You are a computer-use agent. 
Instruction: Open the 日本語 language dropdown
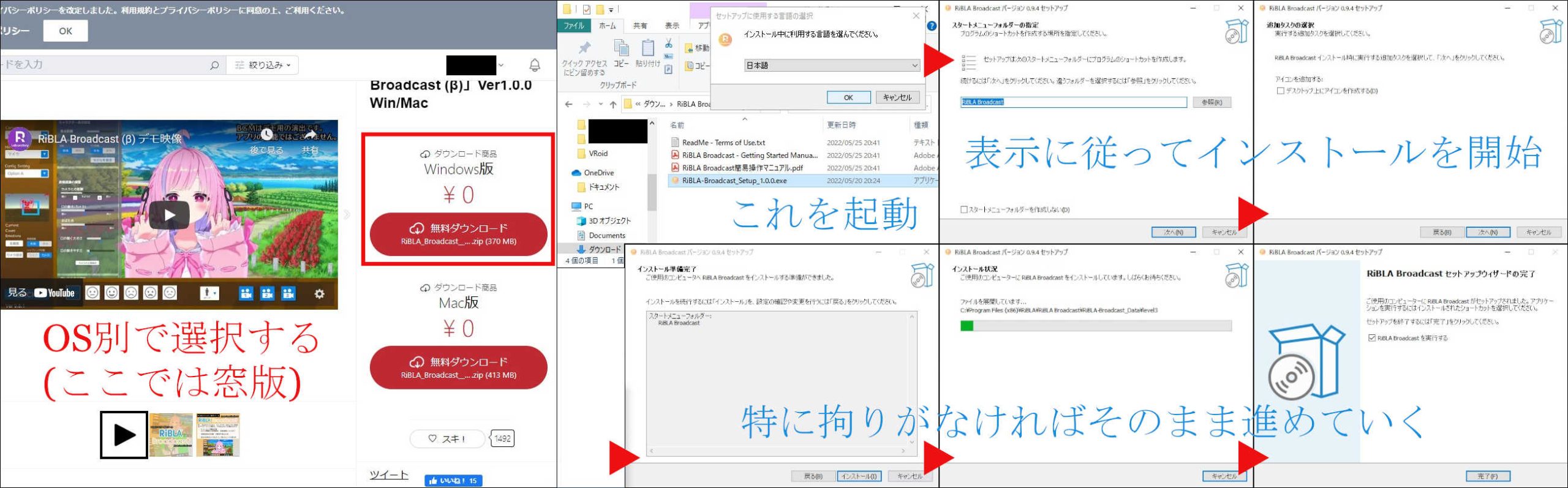pyautogui.click(x=832, y=65)
